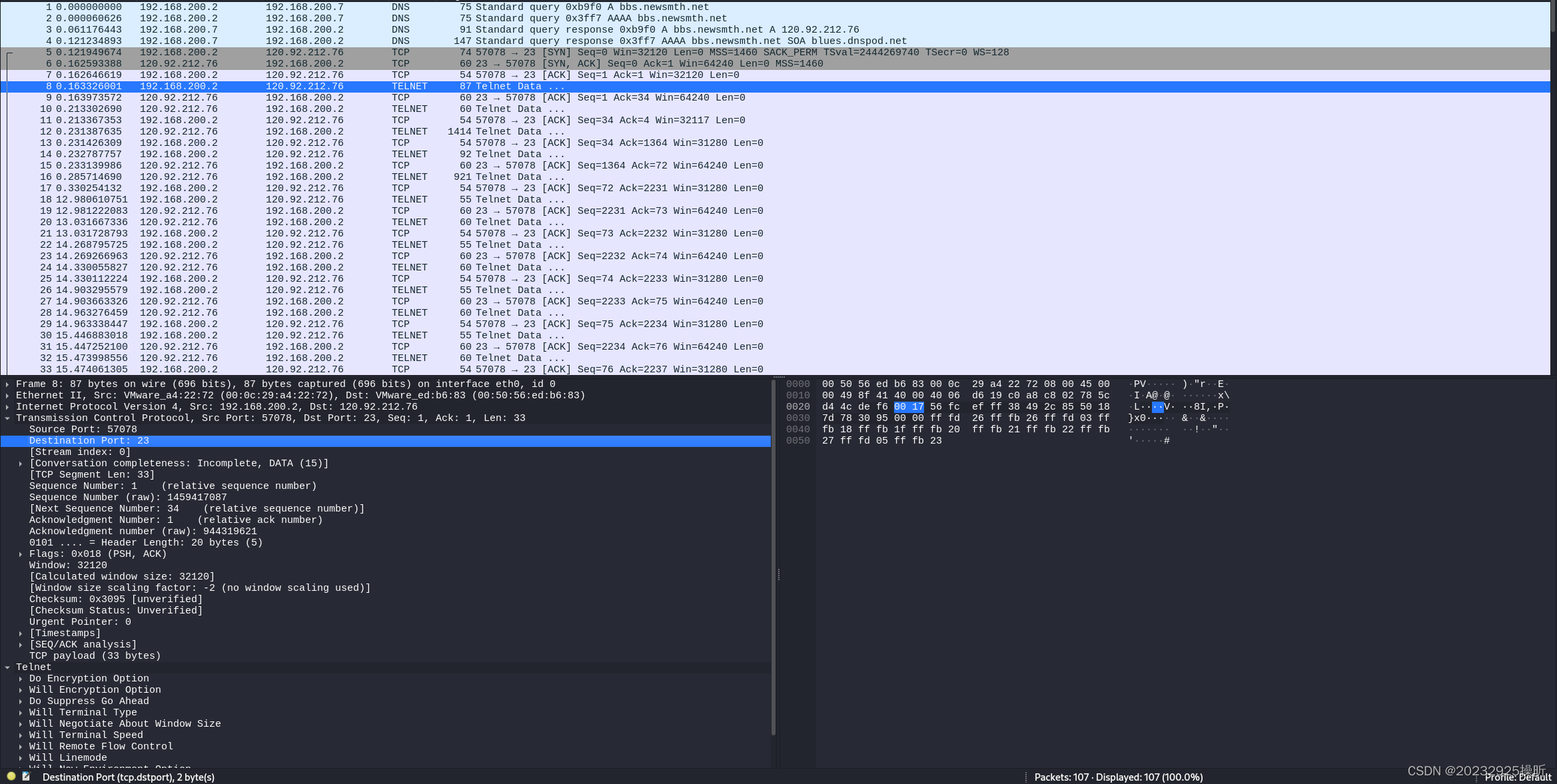Click hex offset label 0030
The image size is (1557, 784).
[x=797, y=418]
